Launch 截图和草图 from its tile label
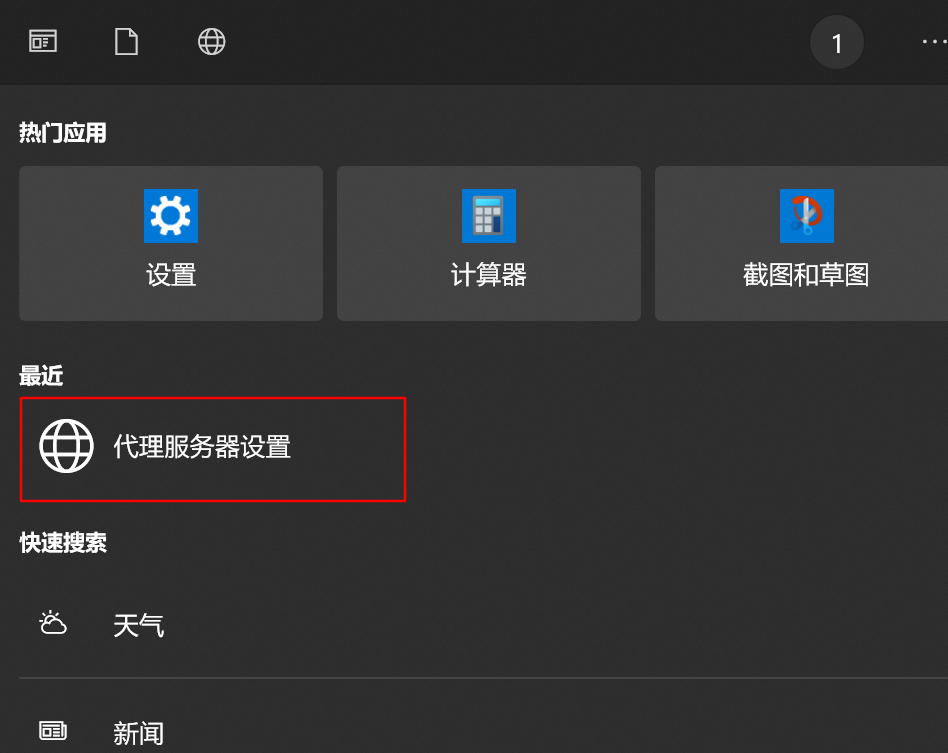 pyautogui.click(x=807, y=275)
